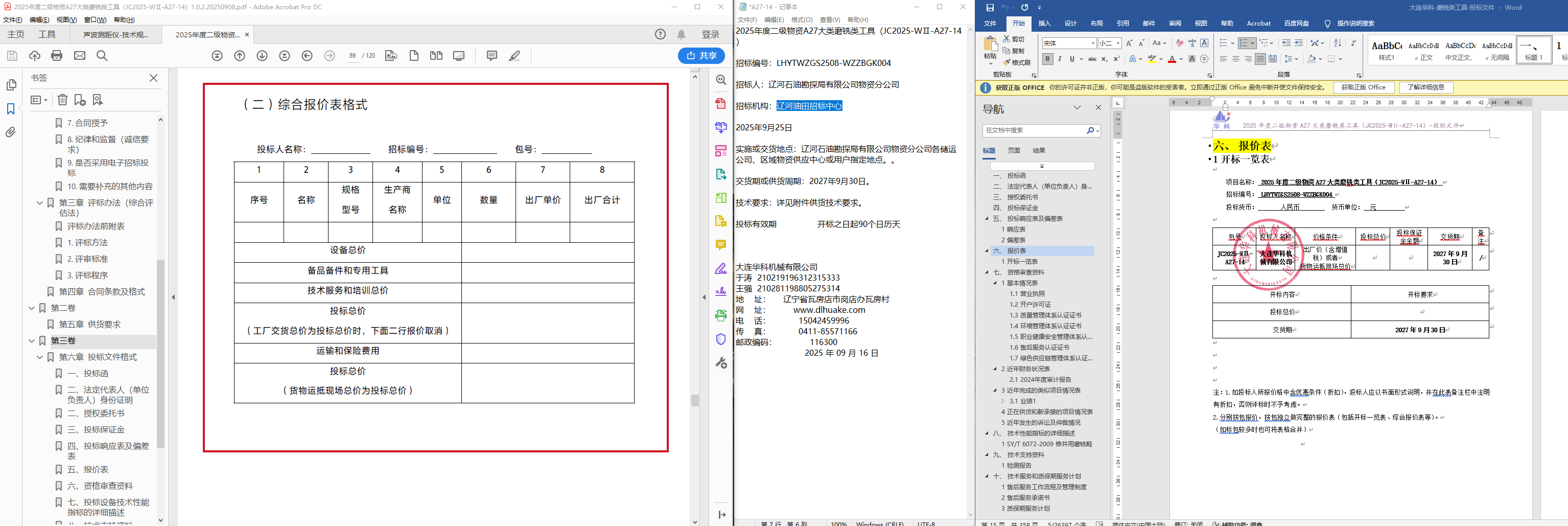Open 工具 tools view in Acrobat
The height and width of the screenshot is (526, 1568).
coord(47,34)
